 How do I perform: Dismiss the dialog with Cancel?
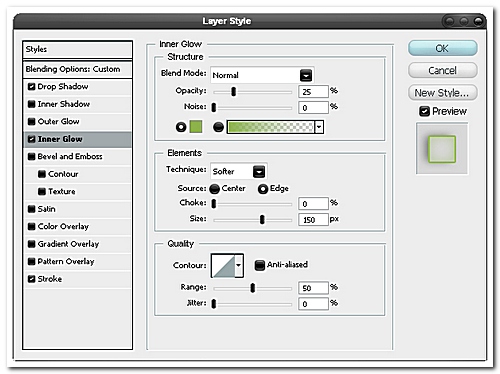(443, 70)
